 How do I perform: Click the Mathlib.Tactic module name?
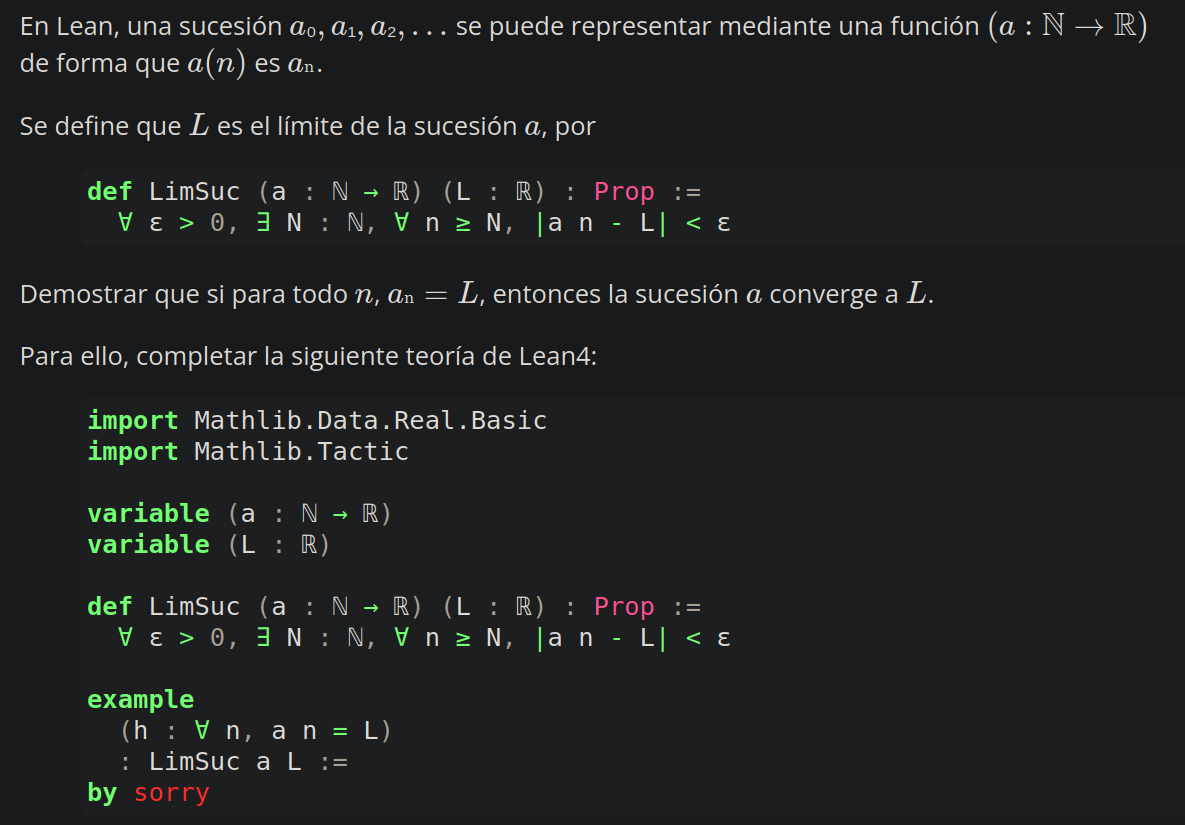[x=301, y=451]
